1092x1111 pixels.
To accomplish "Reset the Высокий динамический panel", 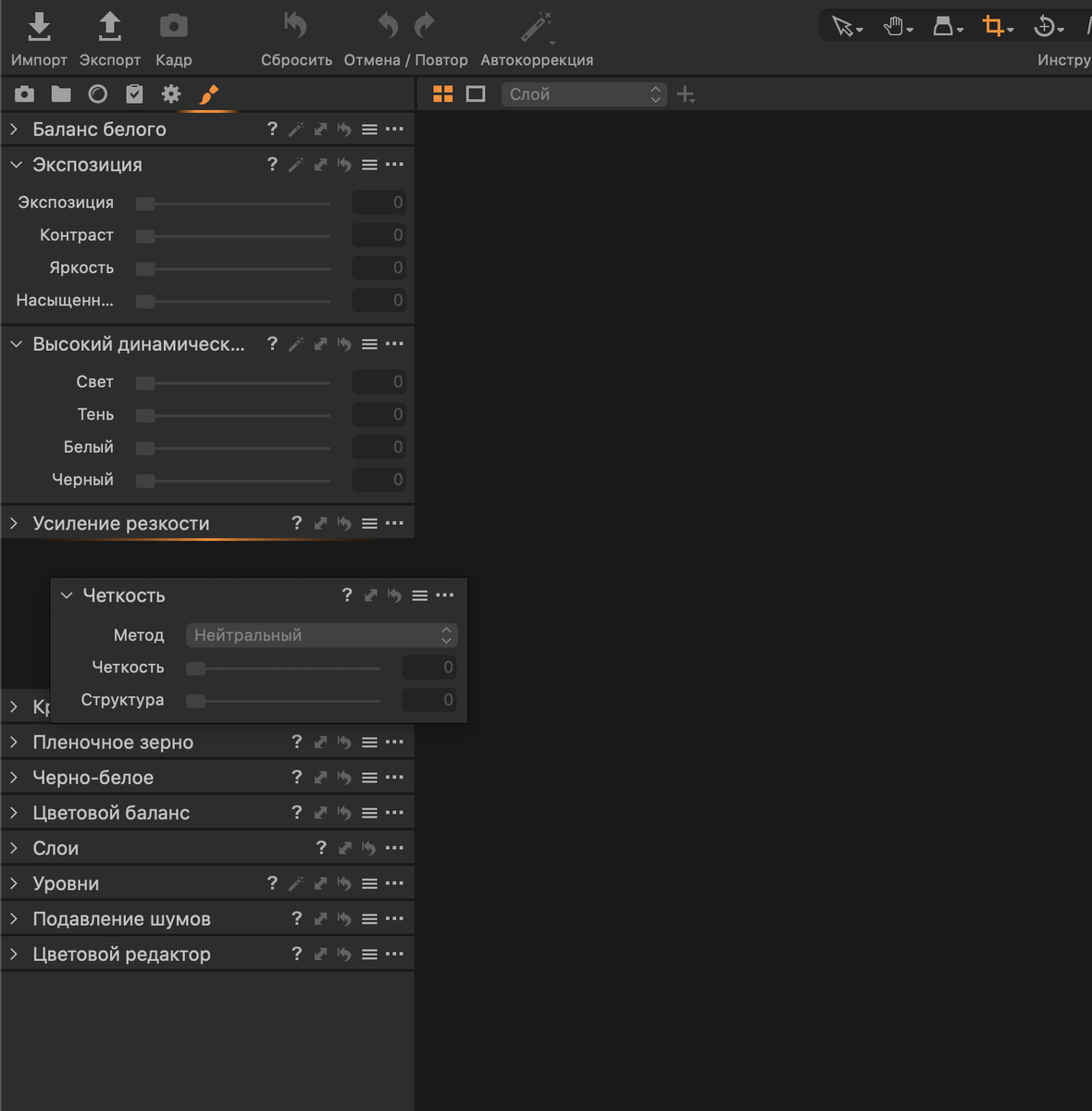I will 344,344.
